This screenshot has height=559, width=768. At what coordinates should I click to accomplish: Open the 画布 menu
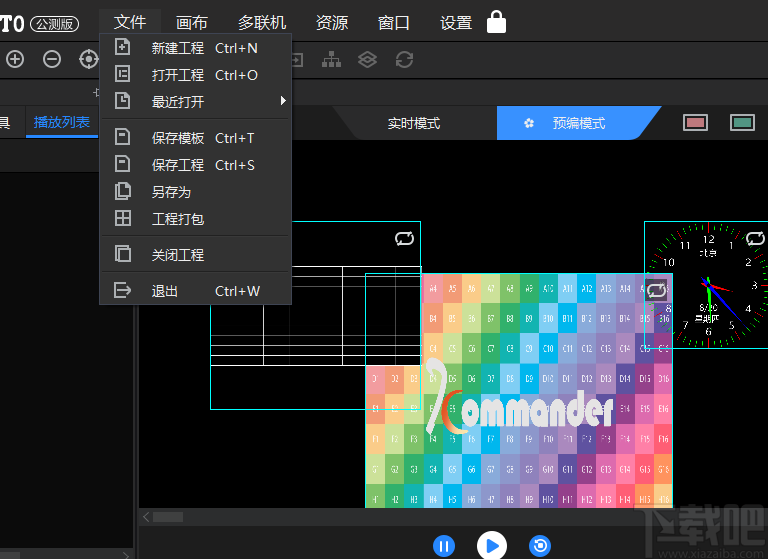click(192, 23)
